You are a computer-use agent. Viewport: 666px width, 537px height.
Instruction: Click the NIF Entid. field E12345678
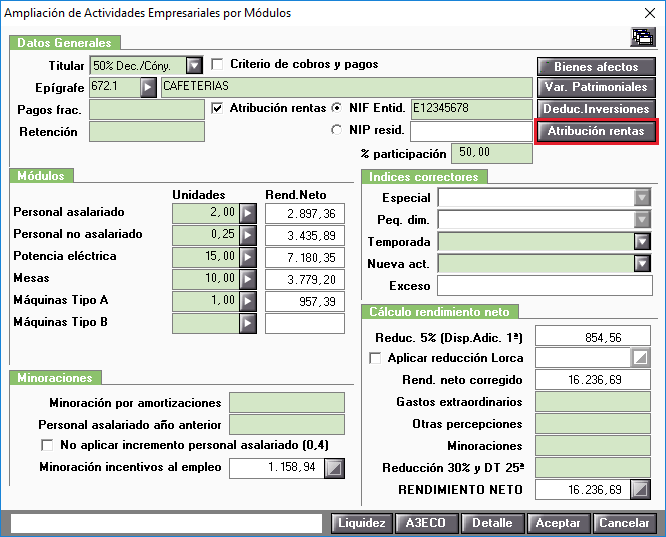click(x=471, y=110)
